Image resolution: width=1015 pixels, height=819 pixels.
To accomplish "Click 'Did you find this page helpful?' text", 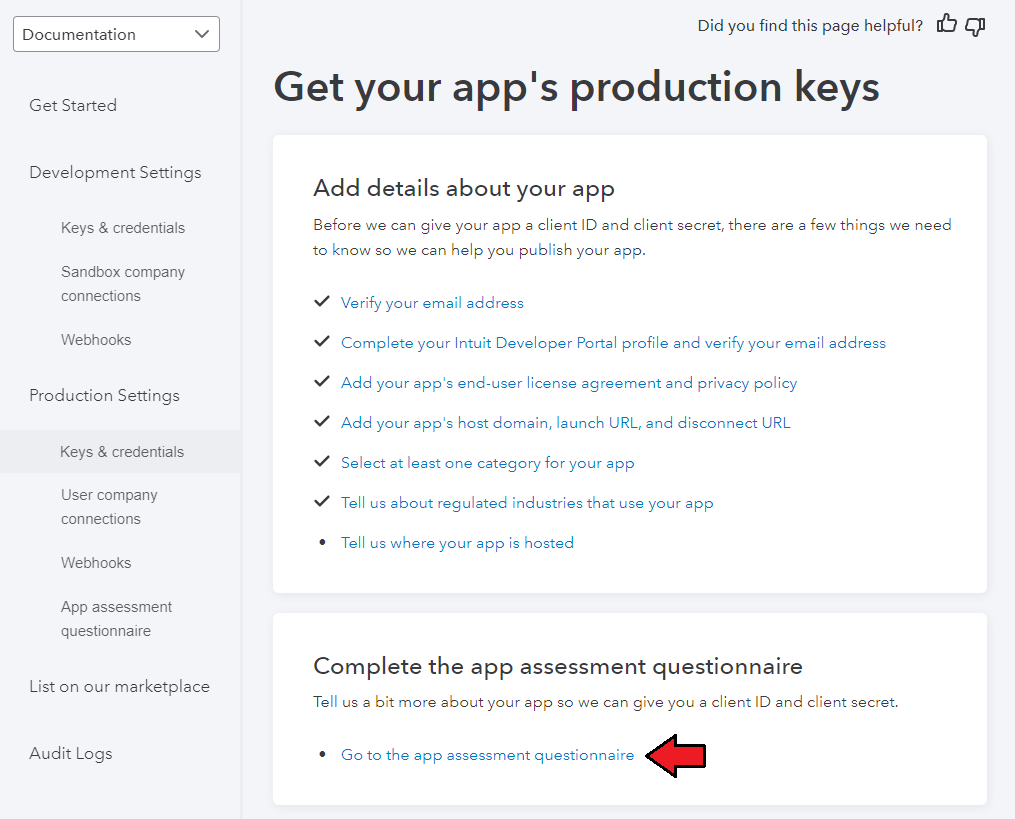I will pyautogui.click(x=810, y=26).
